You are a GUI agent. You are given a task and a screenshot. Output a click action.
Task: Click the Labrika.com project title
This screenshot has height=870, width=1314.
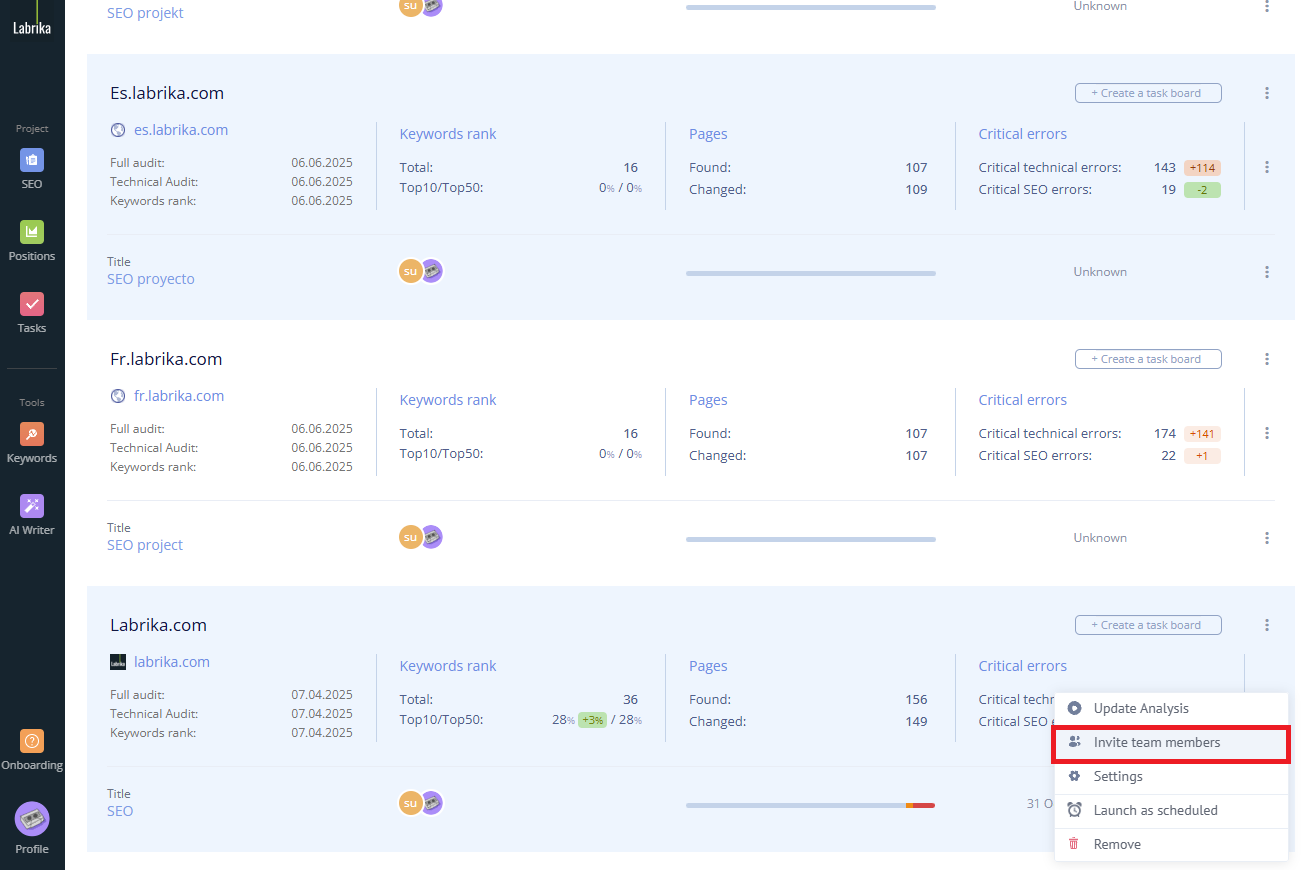pyautogui.click(x=158, y=625)
